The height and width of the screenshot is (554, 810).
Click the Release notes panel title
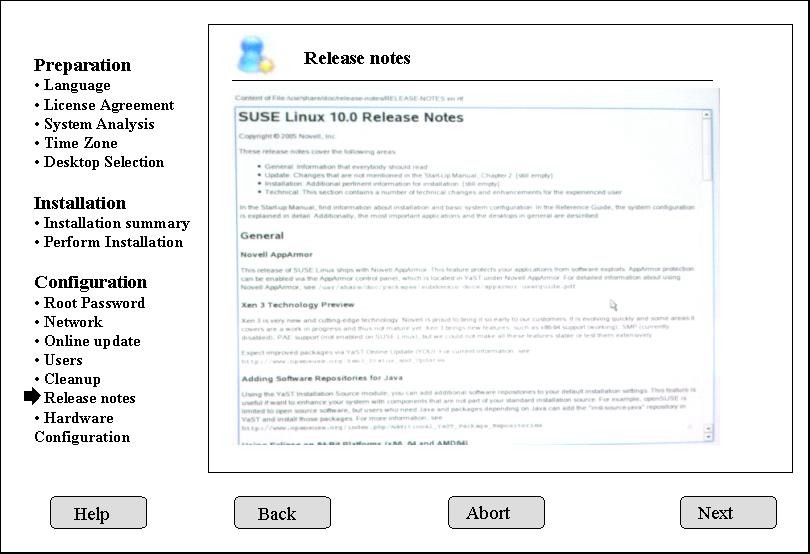357,58
